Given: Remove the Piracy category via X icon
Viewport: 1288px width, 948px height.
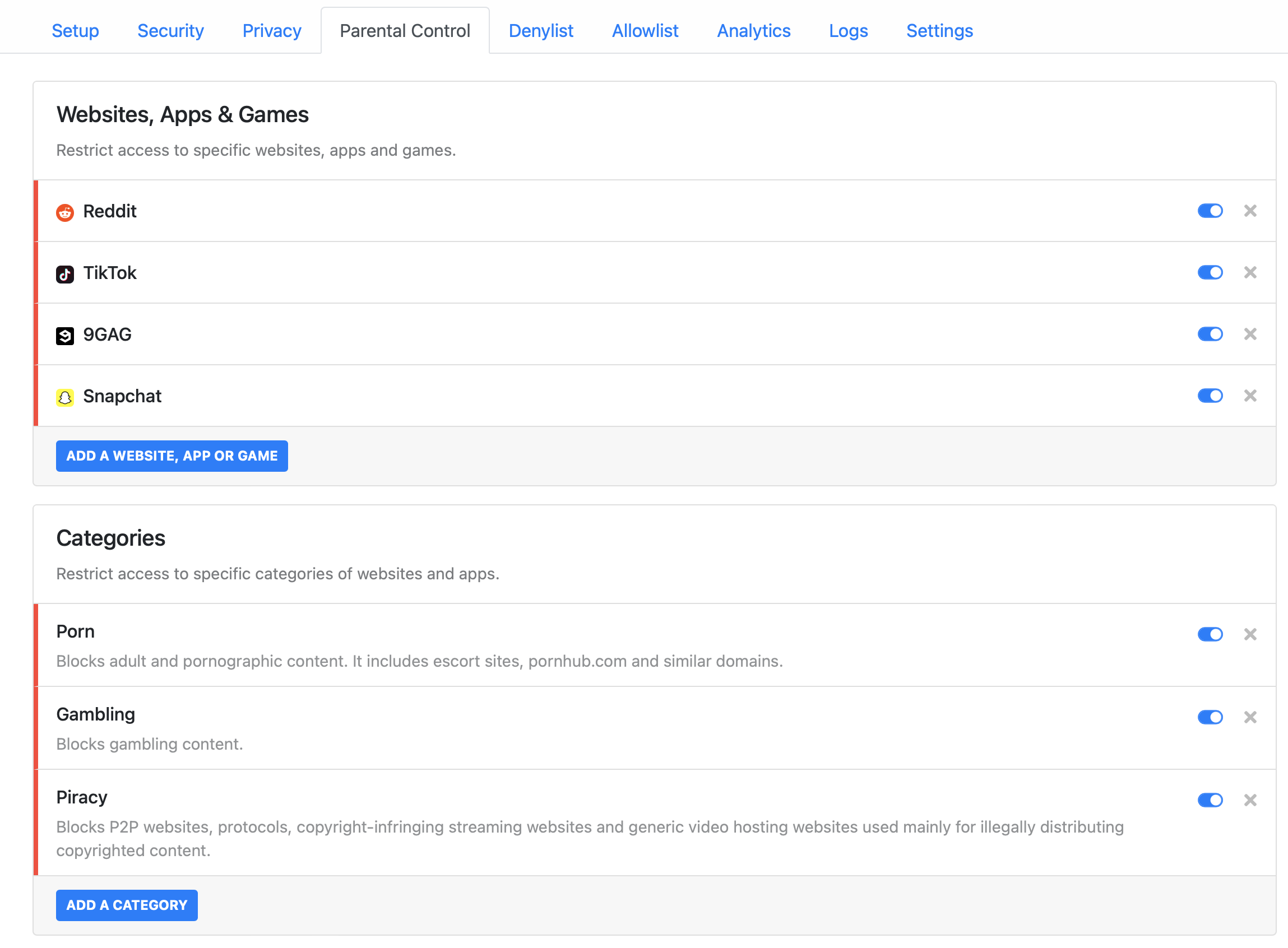Looking at the screenshot, I should pos(1250,800).
